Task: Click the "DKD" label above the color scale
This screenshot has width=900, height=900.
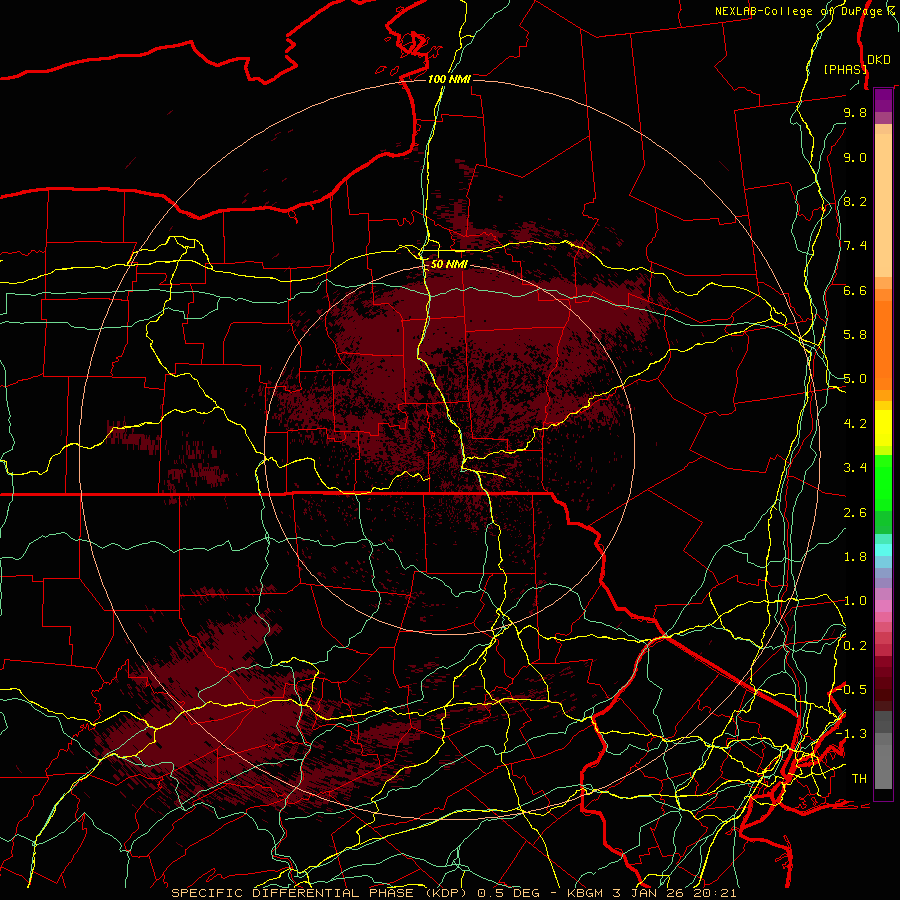Action: pos(879,59)
